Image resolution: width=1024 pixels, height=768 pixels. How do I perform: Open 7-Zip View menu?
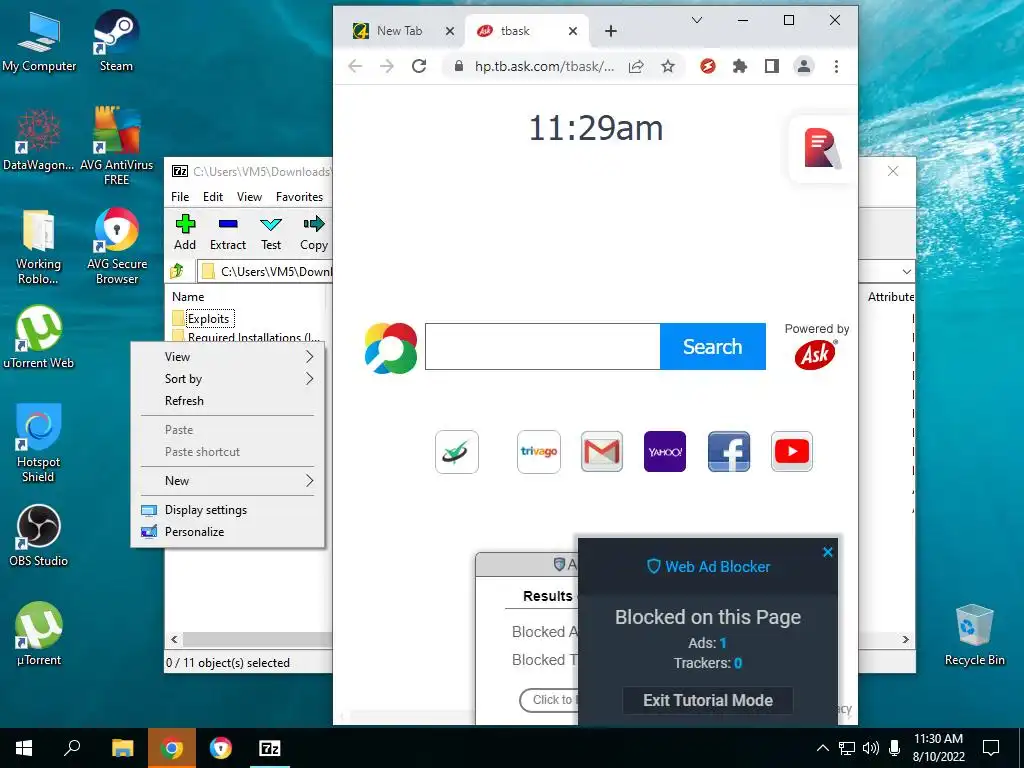pos(249,197)
